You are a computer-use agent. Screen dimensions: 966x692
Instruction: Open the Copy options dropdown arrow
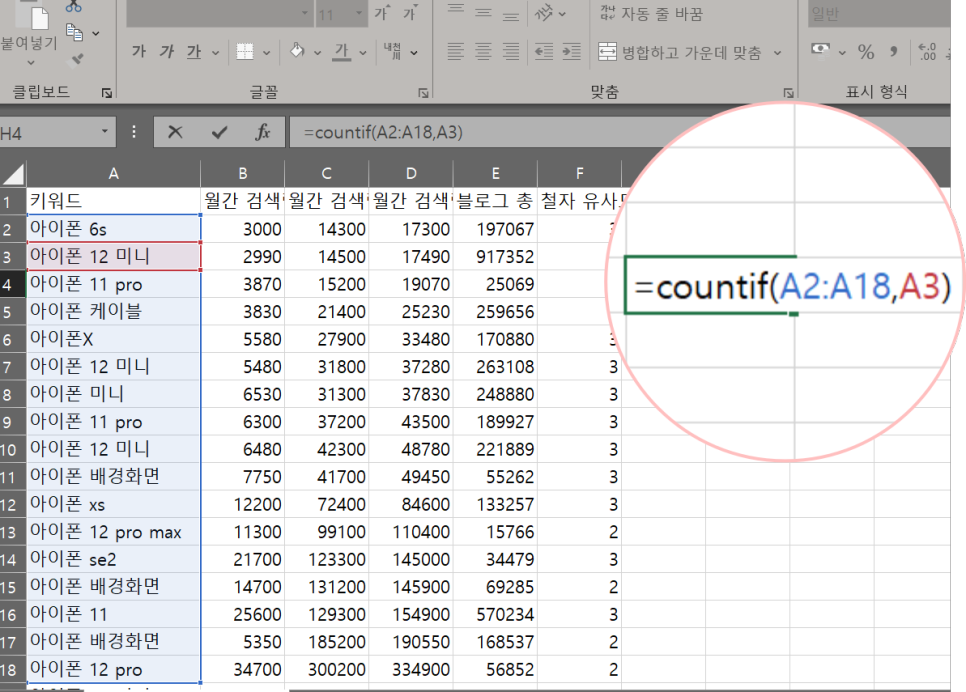coord(95,33)
